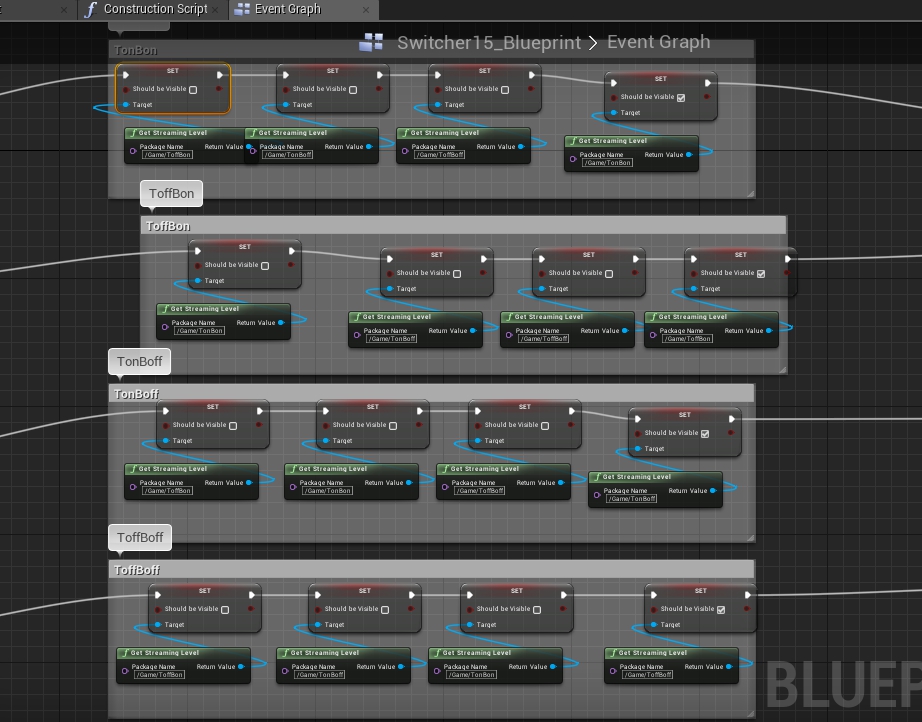This screenshot has height=722, width=922.
Task: Enable Should be Visible on first SET in ToffBoff group
Action: 225,609
